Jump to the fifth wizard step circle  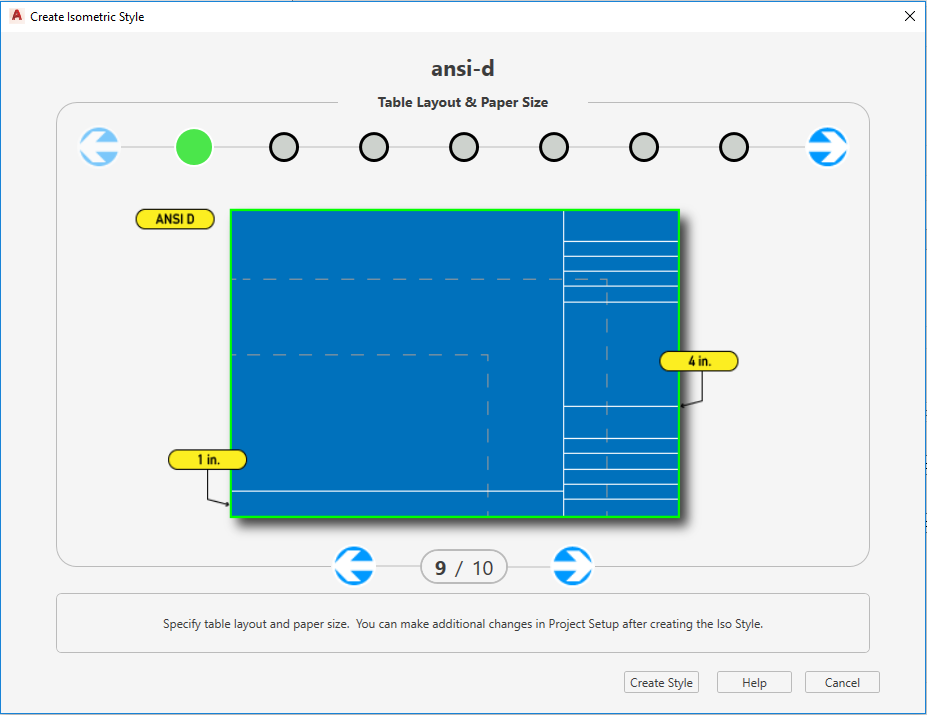(x=554, y=147)
